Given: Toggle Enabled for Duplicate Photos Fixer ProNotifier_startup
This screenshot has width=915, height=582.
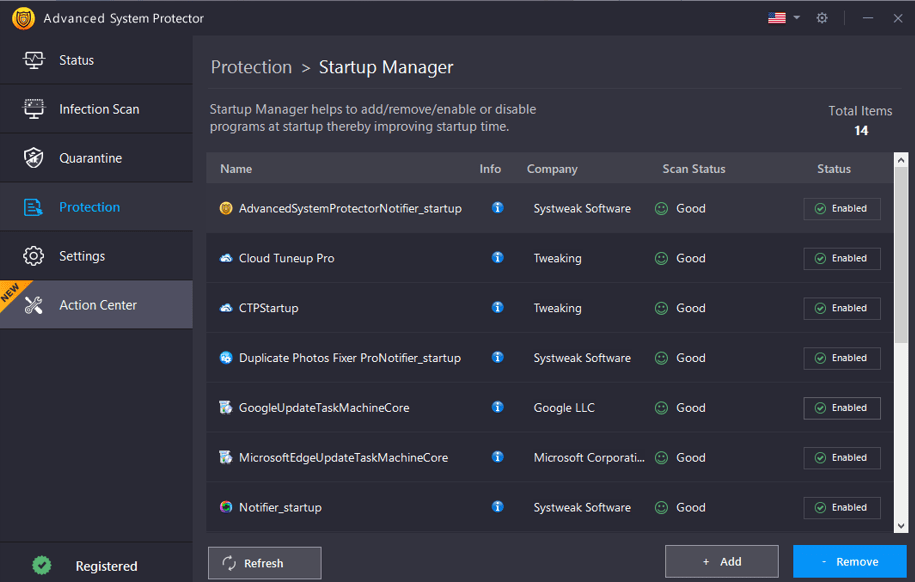Looking at the screenshot, I should [841, 358].
